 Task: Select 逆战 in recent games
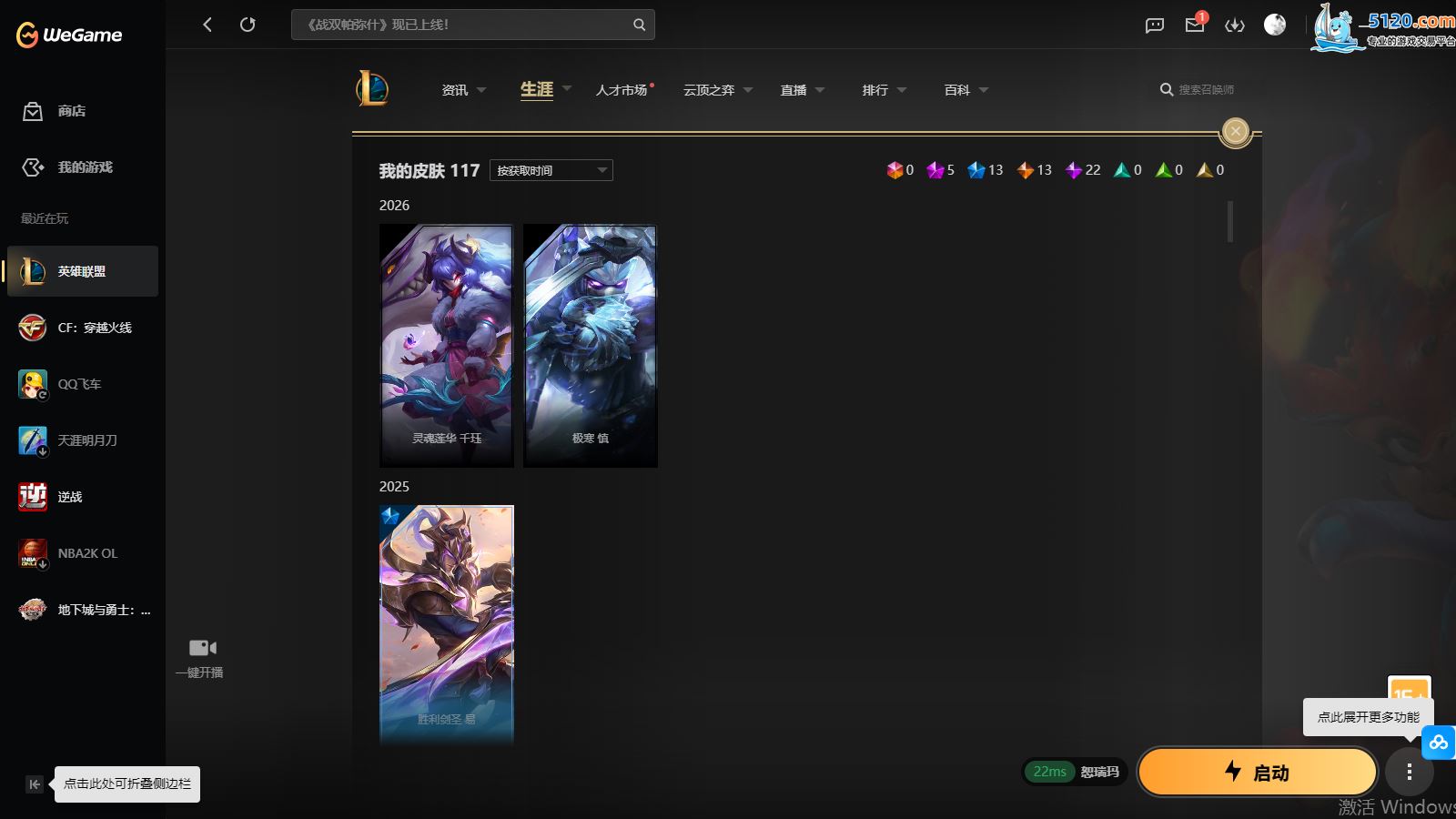(83, 497)
